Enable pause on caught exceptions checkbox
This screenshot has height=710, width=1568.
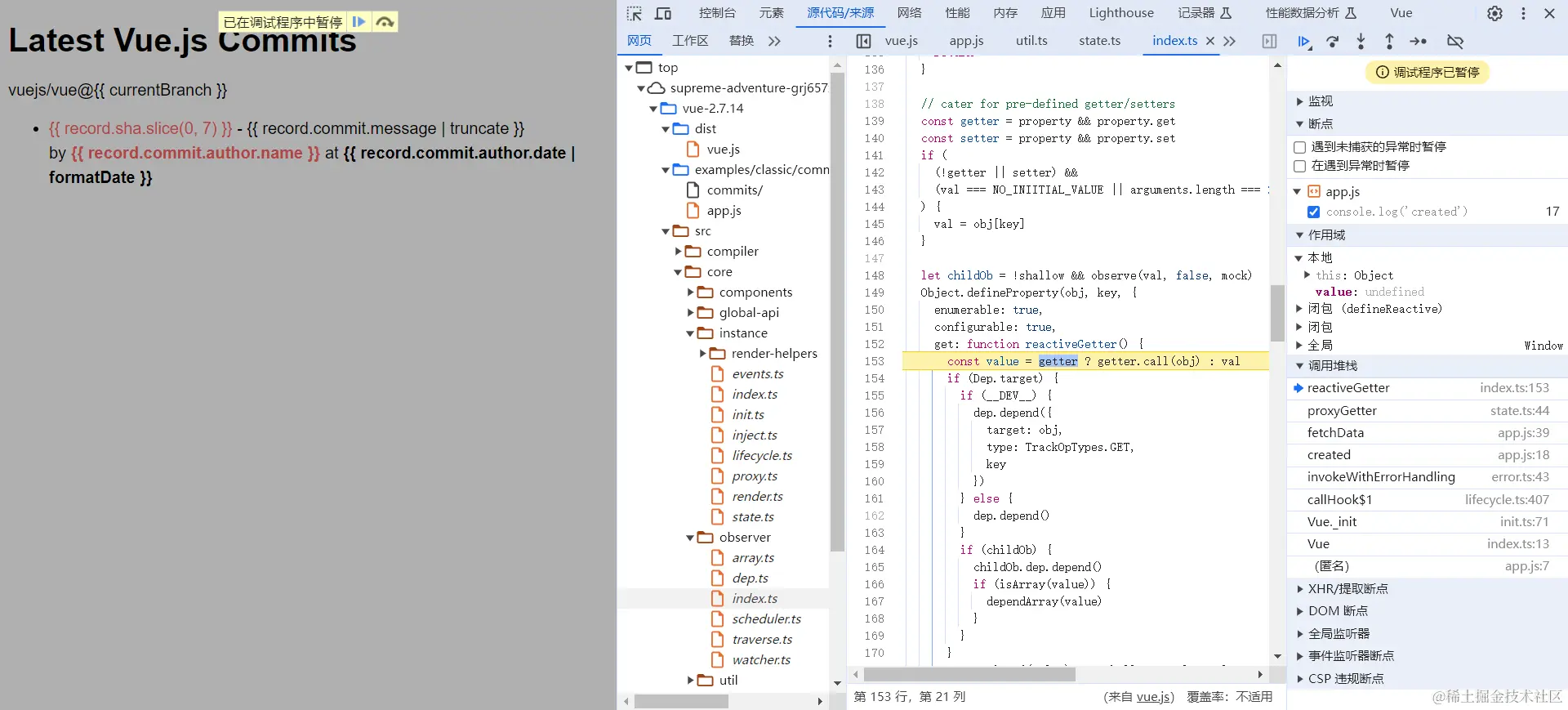[x=1300, y=166]
